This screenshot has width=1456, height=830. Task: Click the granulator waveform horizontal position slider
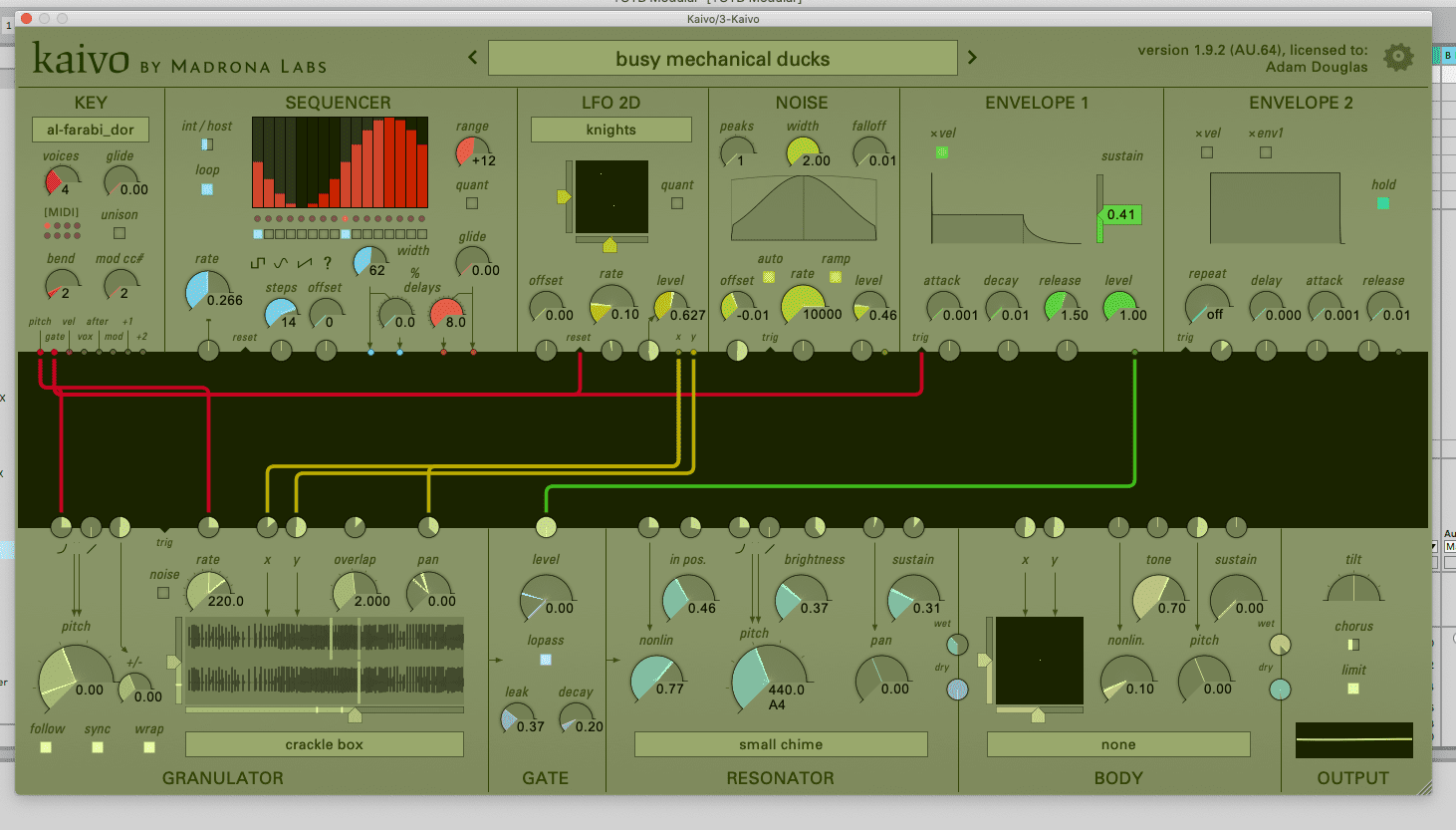[325, 712]
